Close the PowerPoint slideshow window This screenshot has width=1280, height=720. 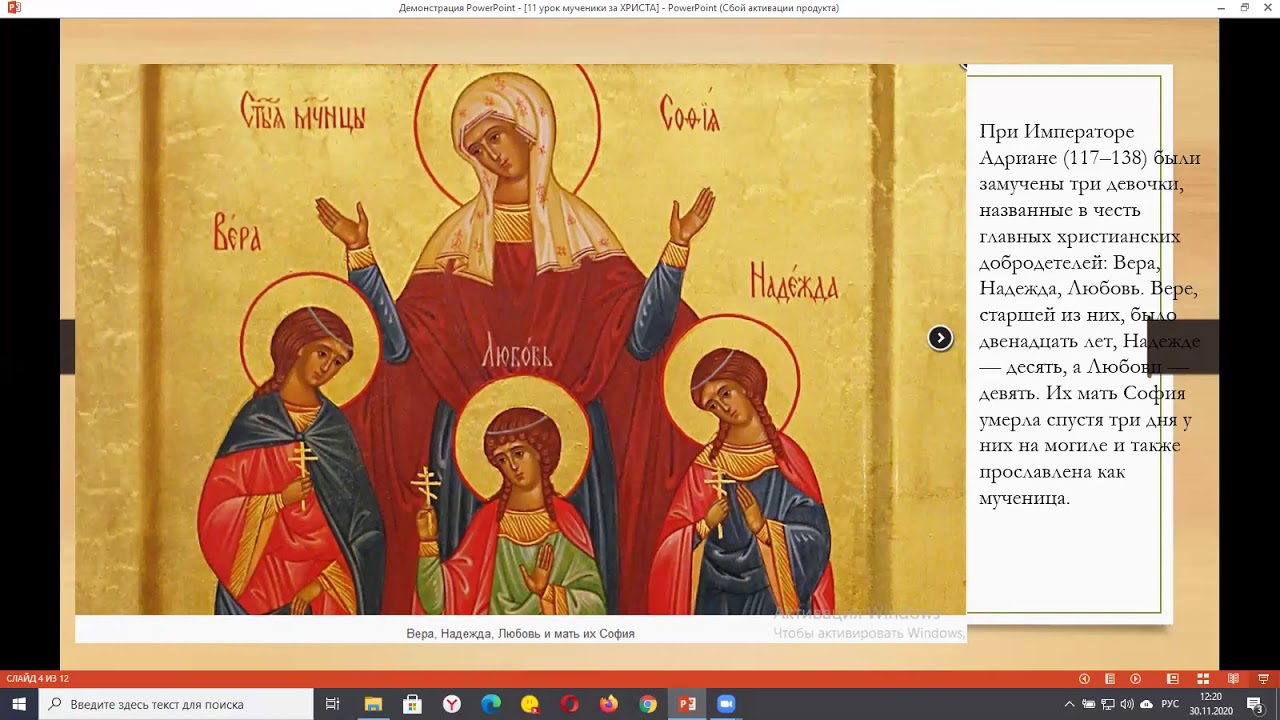tap(1268, 8)
